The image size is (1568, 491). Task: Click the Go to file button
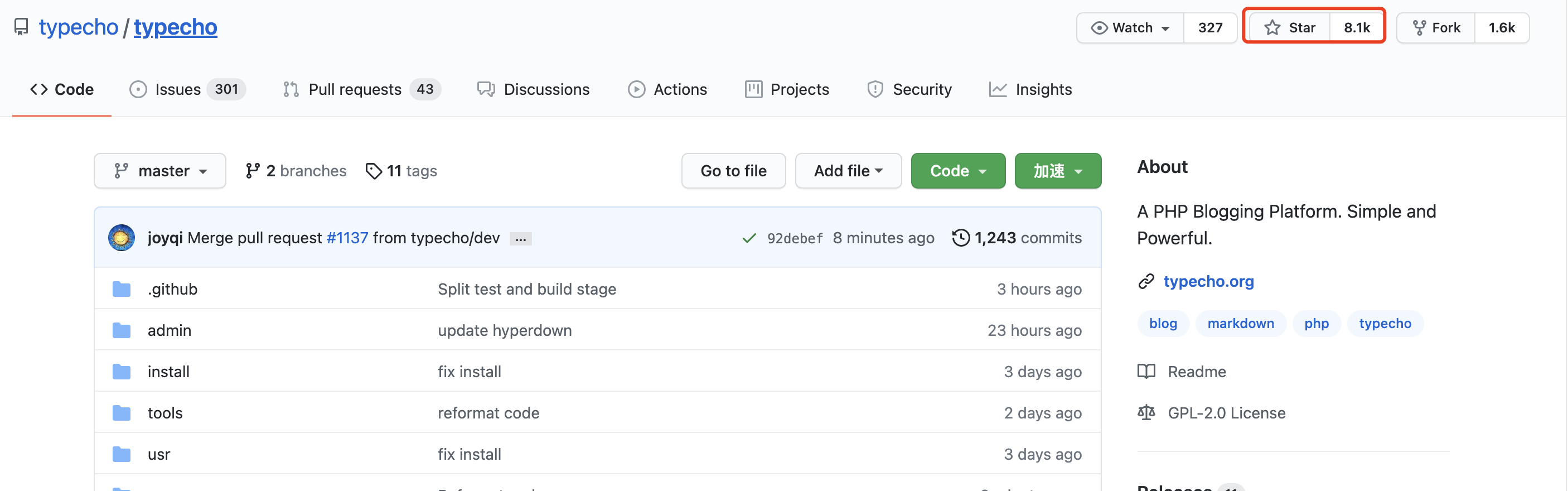(733, 171)
